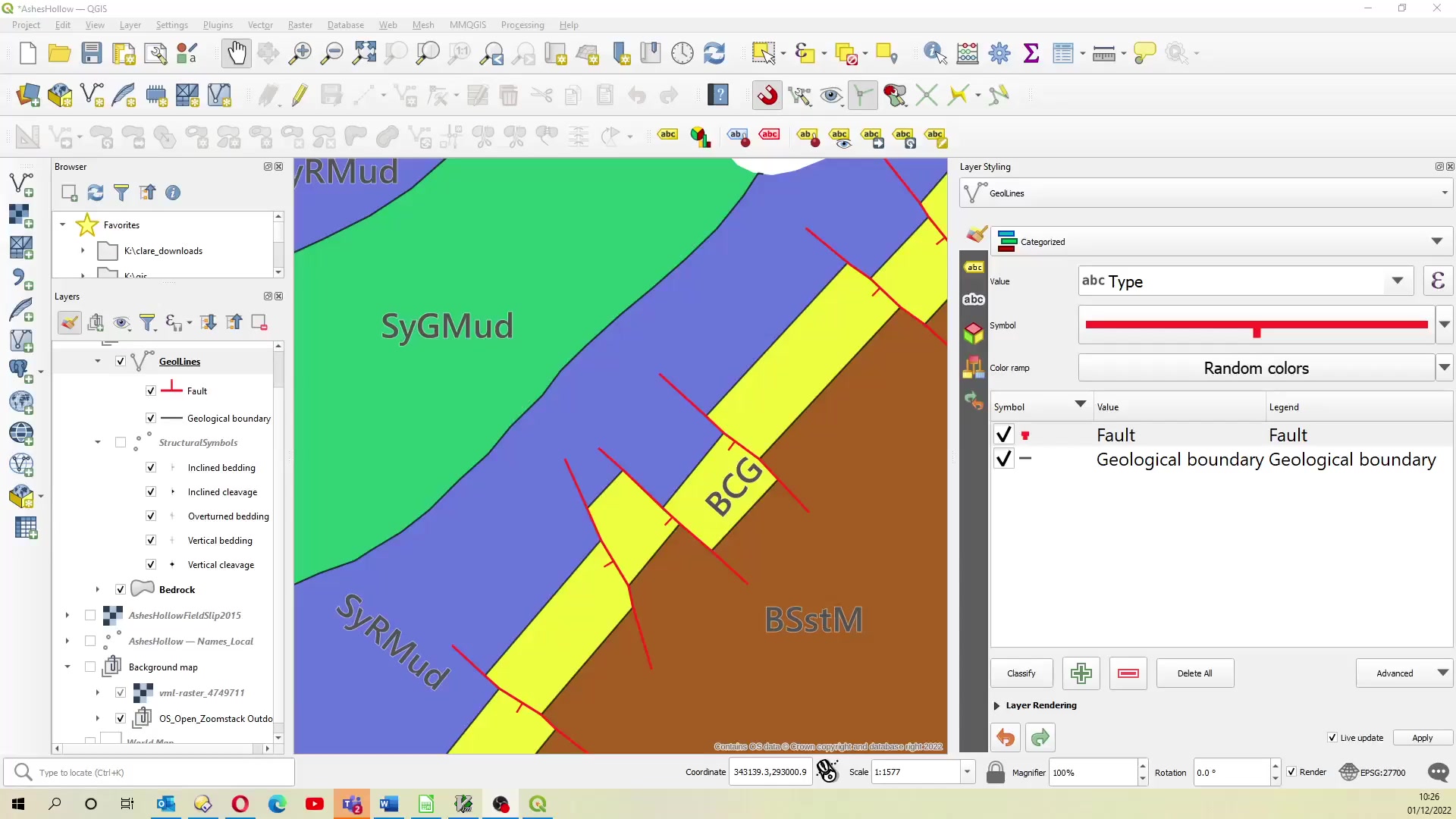The image size is (1456, 819).
Task: Open the Field Calculator icon
Action: coord(966,53)
